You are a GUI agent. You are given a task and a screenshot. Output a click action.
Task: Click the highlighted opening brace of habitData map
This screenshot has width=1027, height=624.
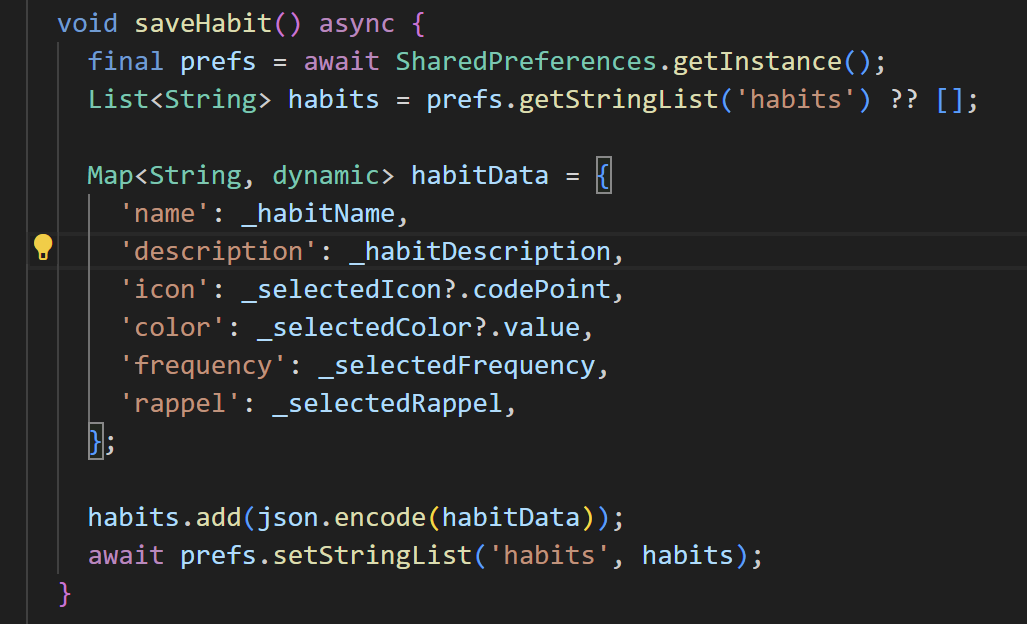click(604, 175)
